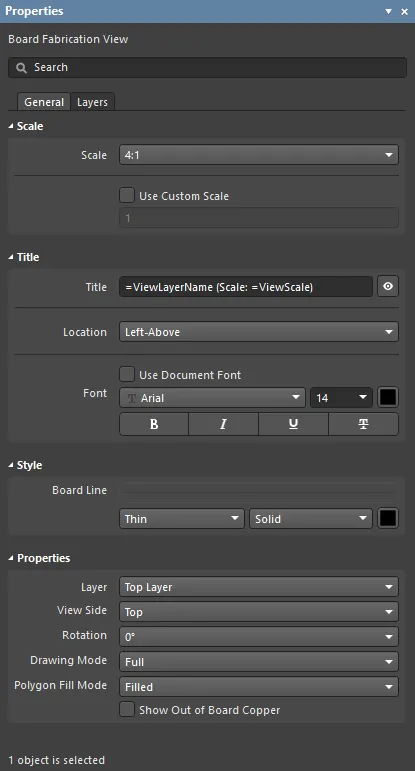Screen dimensions: 415x771
Task: Collapse the Title section
Action: pyautogui.click(x=11, y=257)
